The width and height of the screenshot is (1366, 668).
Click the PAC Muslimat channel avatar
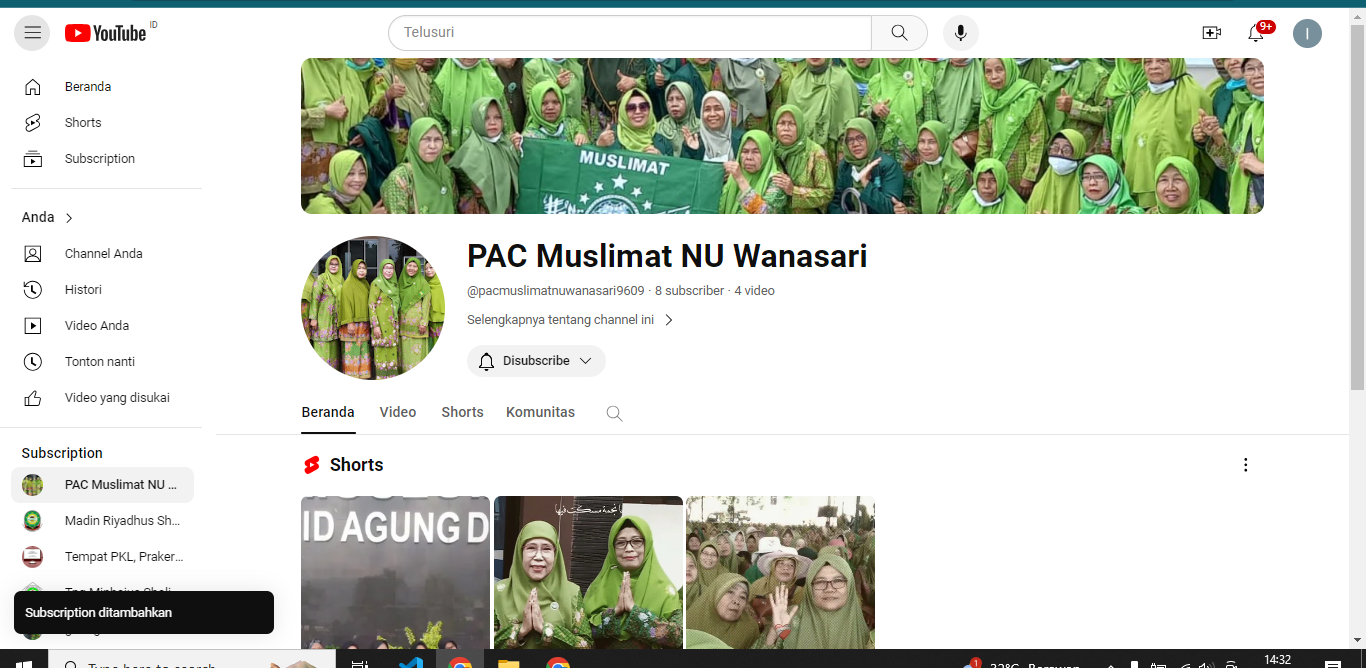tap(373, 308)
